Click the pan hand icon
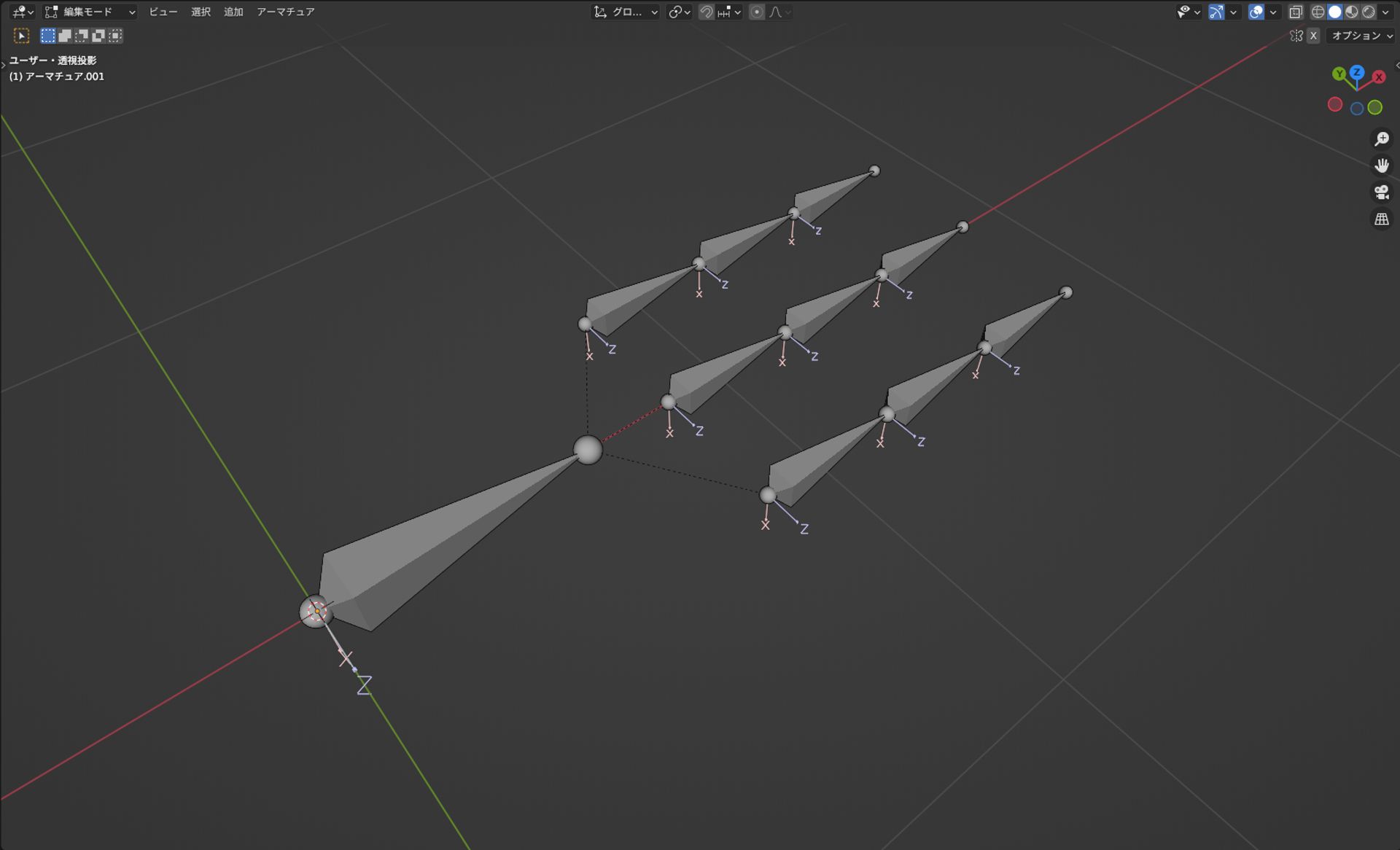1400x850 pixels. (1382, 165)
